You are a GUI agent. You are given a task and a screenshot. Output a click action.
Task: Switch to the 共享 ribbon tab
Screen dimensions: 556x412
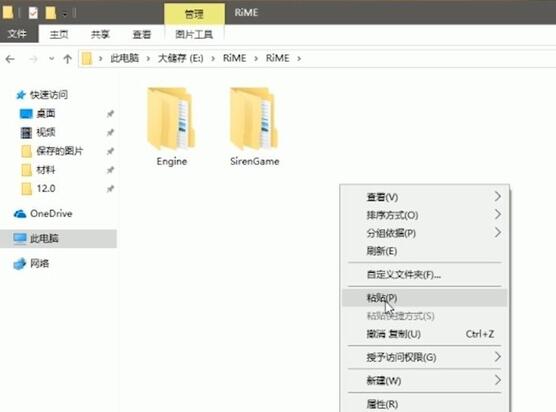(100, 34)
